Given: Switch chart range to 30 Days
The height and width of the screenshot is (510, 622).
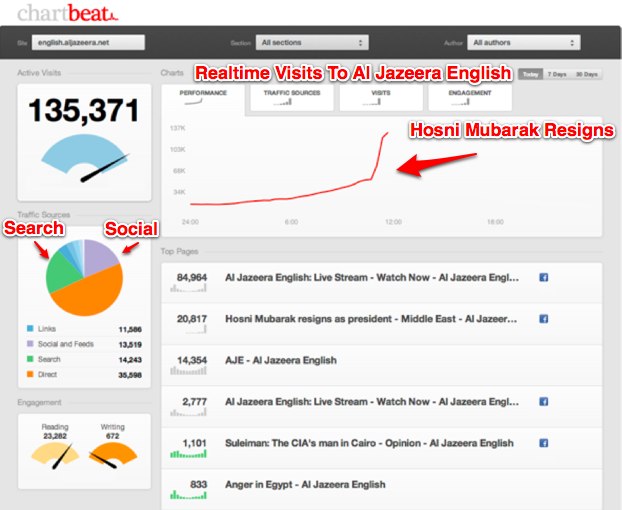Looking at the screenshot, I should [588, 74].
